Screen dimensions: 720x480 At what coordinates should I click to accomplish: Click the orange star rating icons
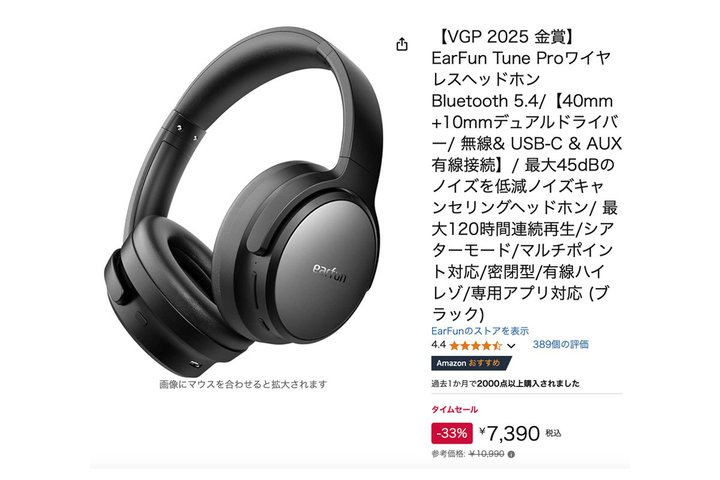tap(476, 345)
